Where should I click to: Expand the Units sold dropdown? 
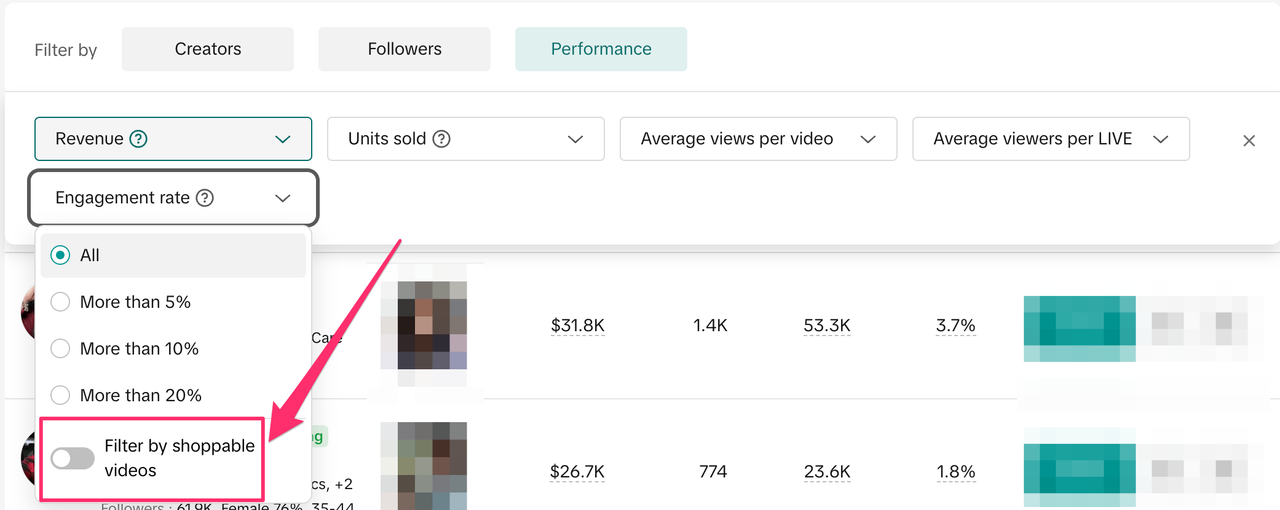click(465, 139)
